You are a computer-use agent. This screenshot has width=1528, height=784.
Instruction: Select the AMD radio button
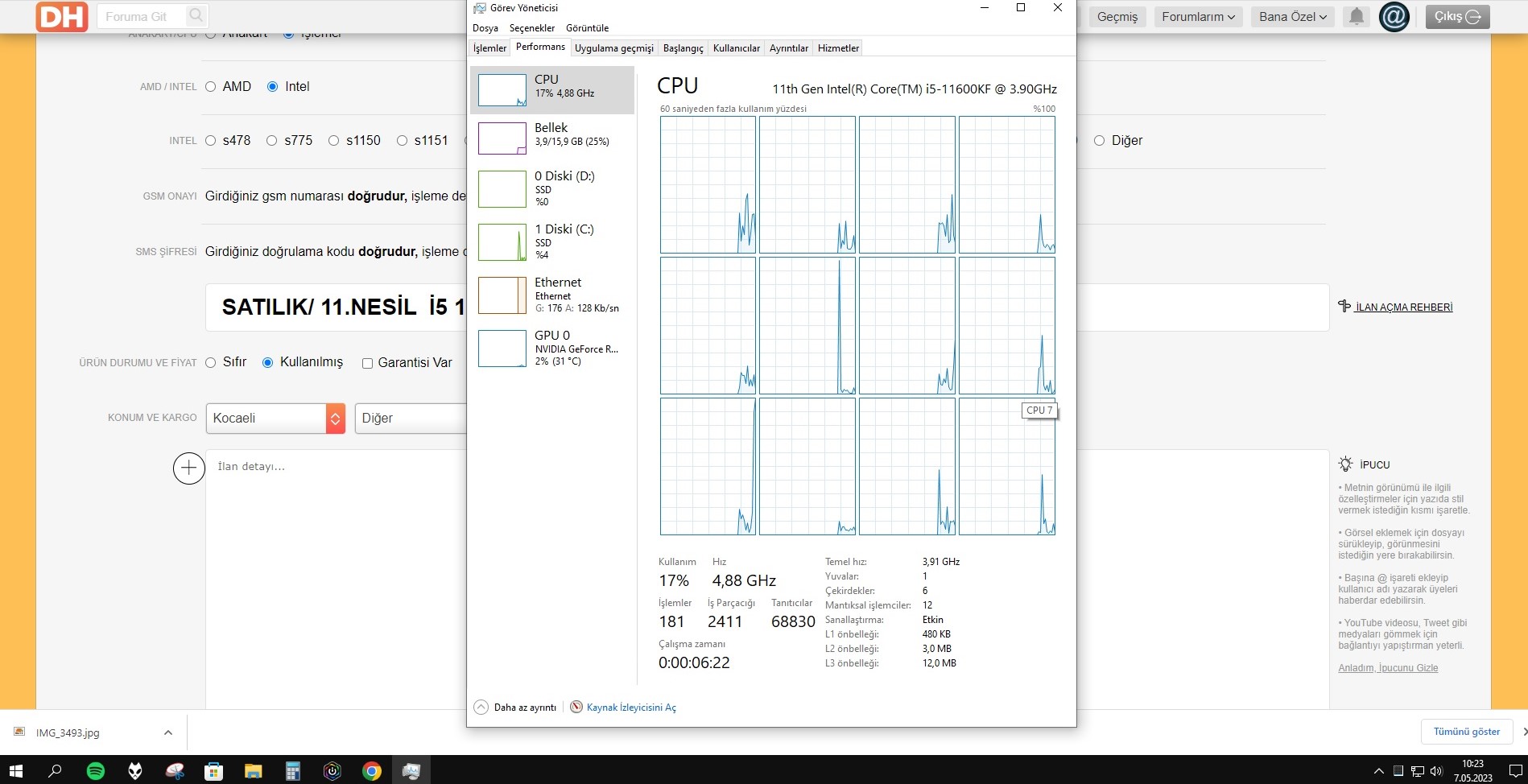coord(210,86)
